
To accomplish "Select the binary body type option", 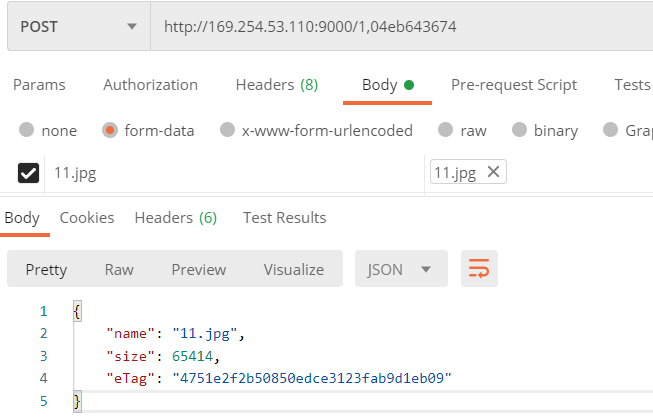I will (519, 130).
